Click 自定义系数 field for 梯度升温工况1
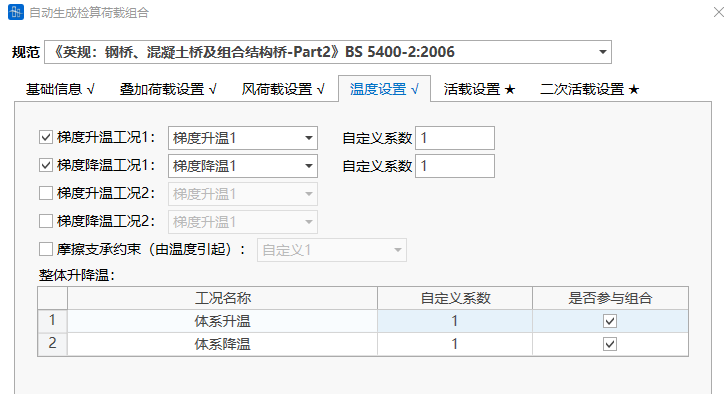 455,138
